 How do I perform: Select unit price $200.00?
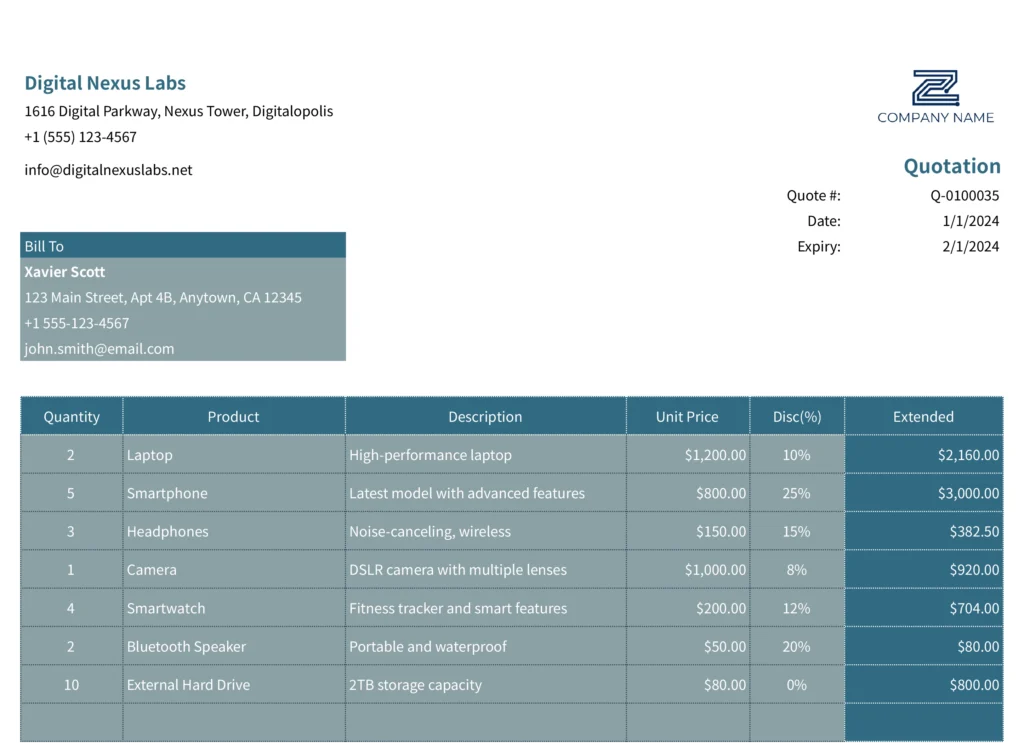pos(688,608)
